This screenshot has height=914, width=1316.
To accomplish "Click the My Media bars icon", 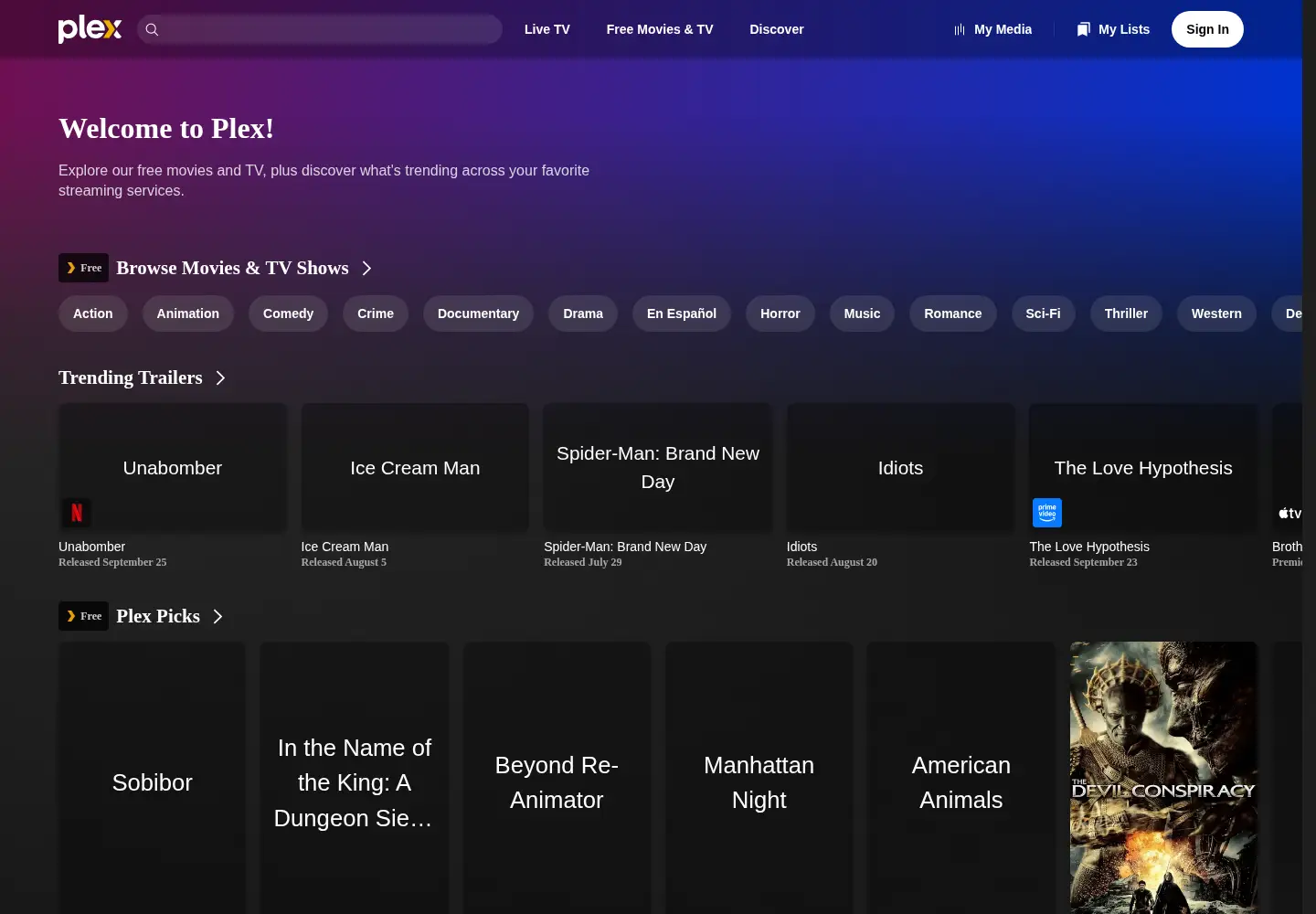I will coord(960,29).
